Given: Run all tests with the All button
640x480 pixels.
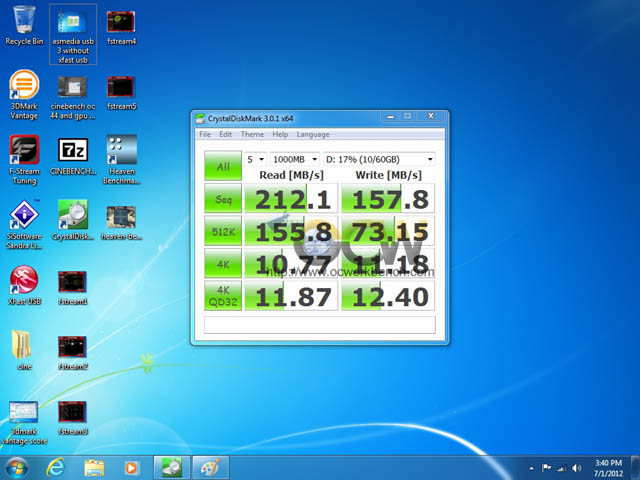Looking at the screenshot, I should pyautogui.click(x=223, y=166).
